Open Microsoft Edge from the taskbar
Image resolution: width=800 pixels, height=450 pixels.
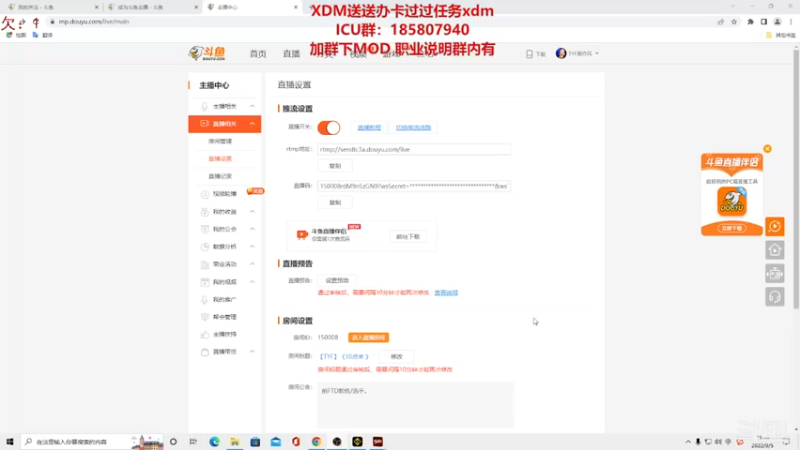click(x=214, y=442)
